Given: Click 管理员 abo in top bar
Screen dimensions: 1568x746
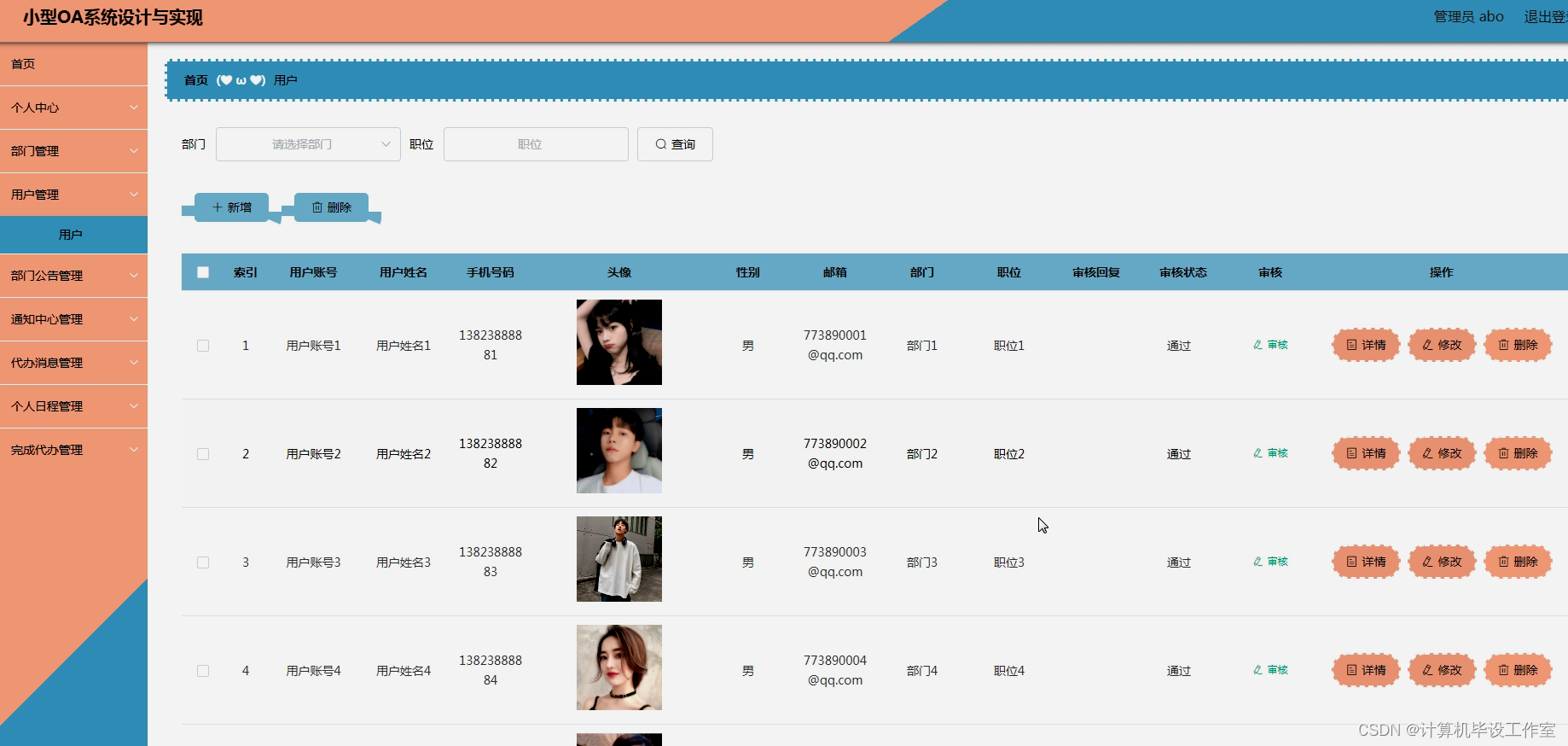Looking at the screenshot, I should [x=1468, y=17].
